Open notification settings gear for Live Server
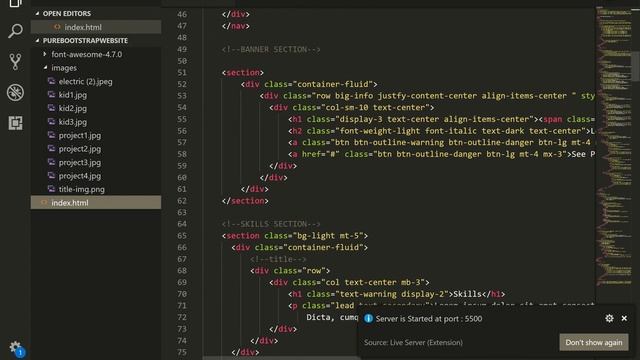The height and width of the screenshot is (360, 640). click(609, 318)
